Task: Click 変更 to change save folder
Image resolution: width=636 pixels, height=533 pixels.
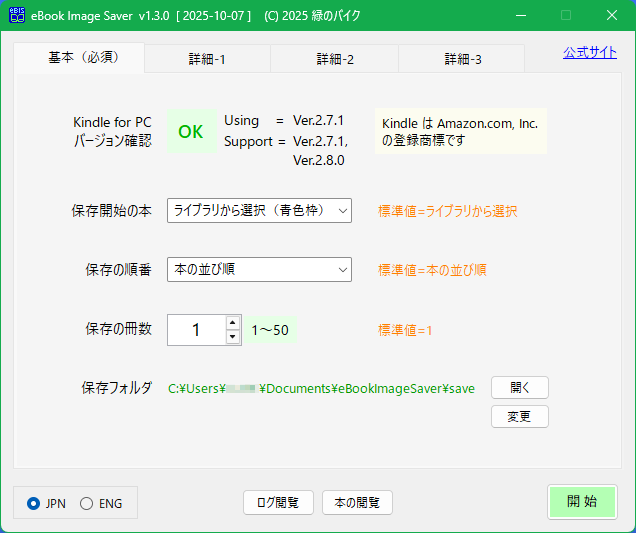Action: pyautogui.click(x=519, y=416)
